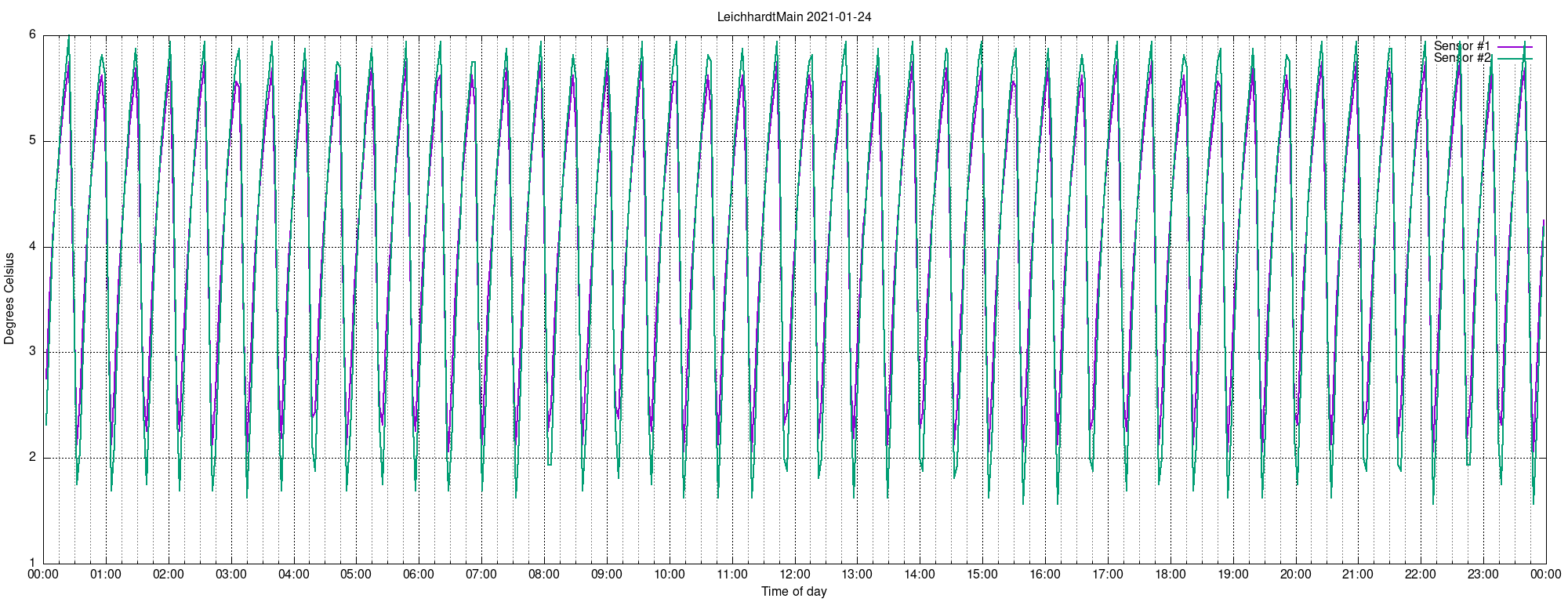Viewport: 1568px width, 602px height.
Task: Click the Sensor #1 legend label
Action: pos(1462,46)
